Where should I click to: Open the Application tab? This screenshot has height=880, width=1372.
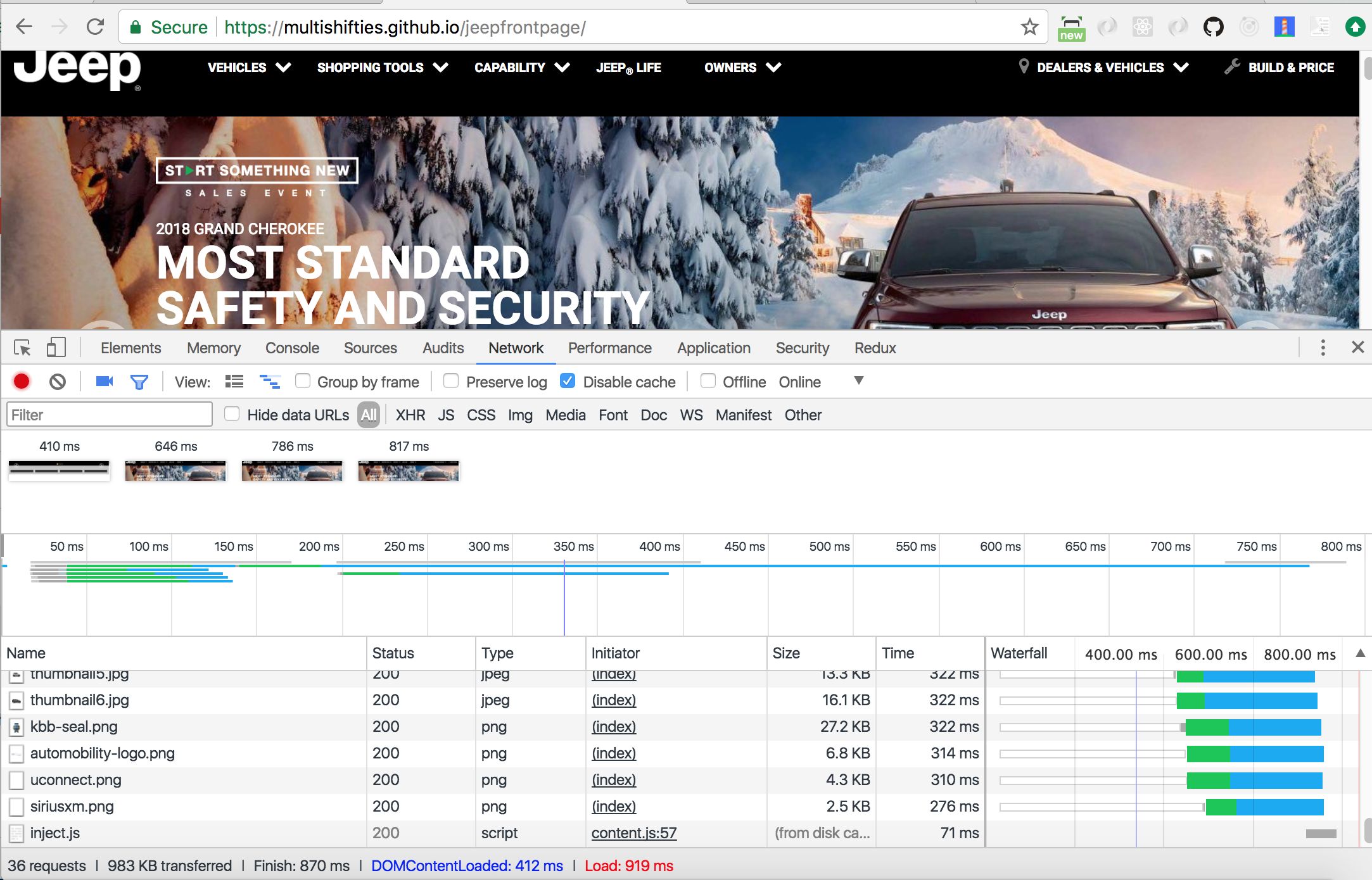pos(713,348)
